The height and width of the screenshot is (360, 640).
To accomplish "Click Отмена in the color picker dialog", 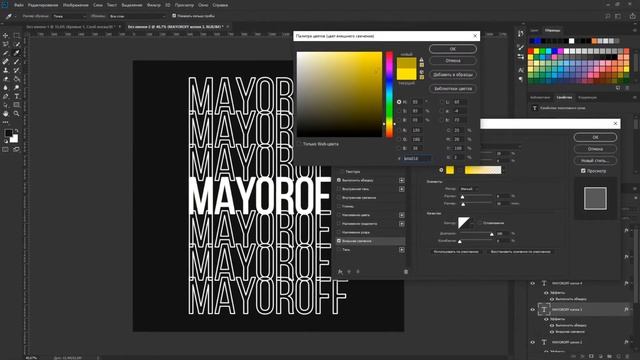I will [x=453, y=61].
